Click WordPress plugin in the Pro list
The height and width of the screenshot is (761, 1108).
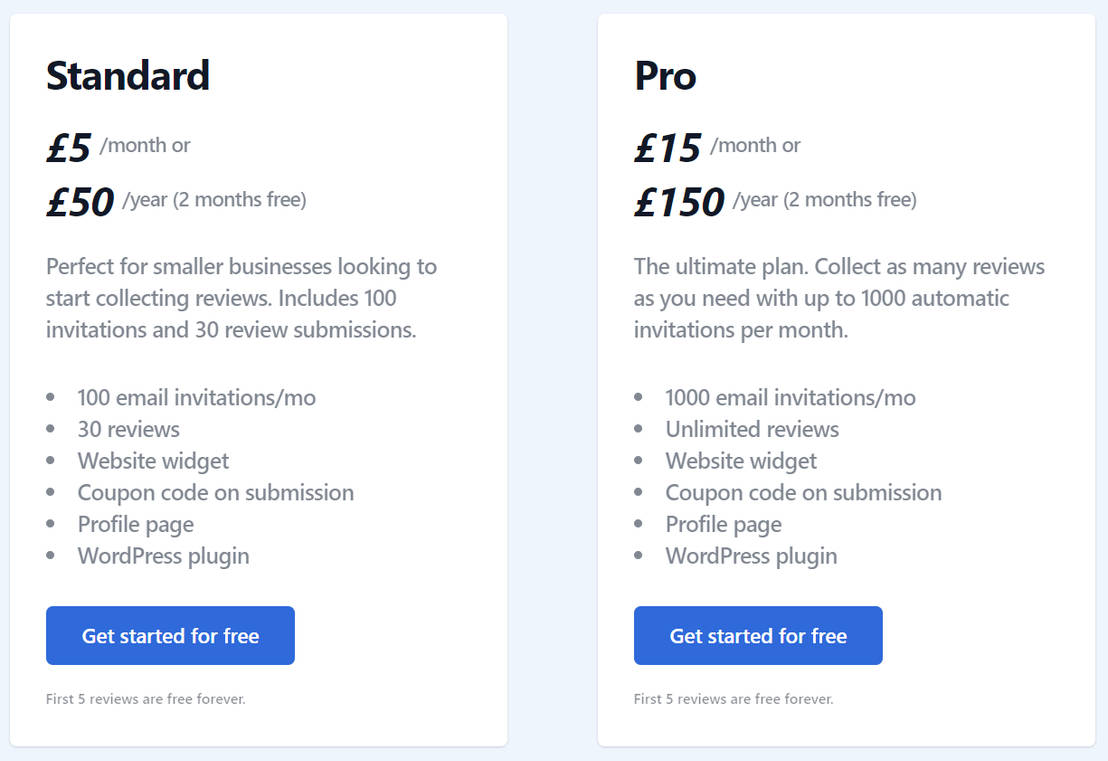click(x=751, y=556)
